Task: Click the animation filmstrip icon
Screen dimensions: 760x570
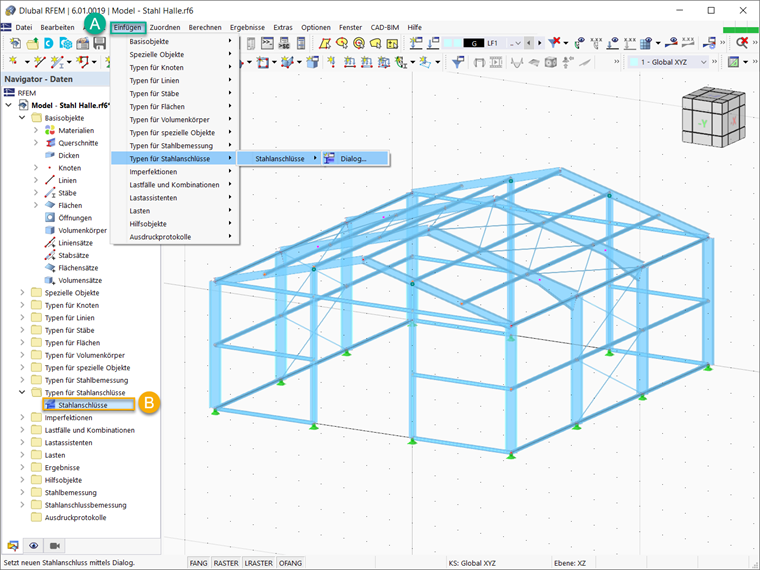Action: click(496, 62)
